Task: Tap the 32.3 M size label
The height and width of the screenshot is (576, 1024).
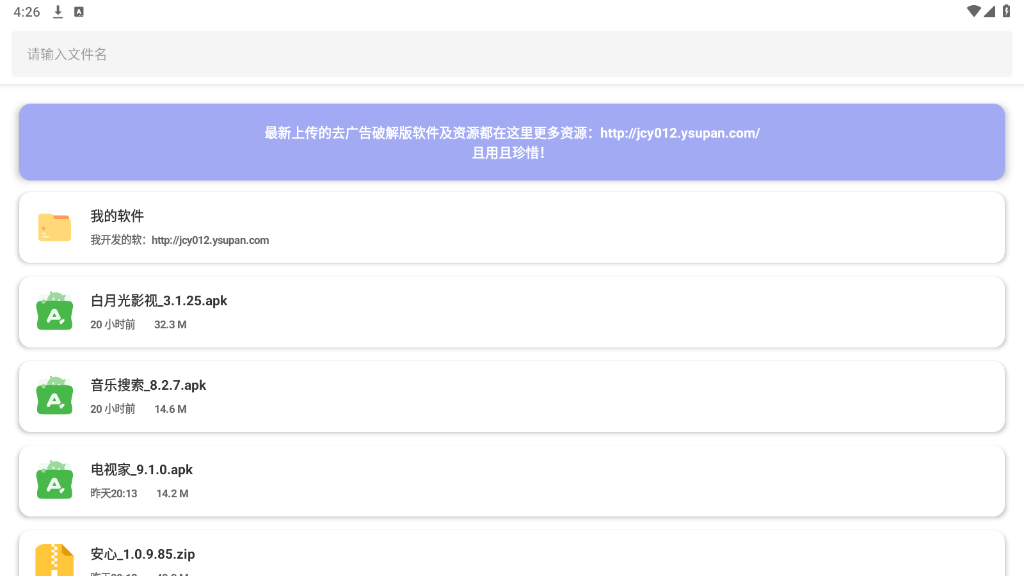Action: tap(170, 325)
